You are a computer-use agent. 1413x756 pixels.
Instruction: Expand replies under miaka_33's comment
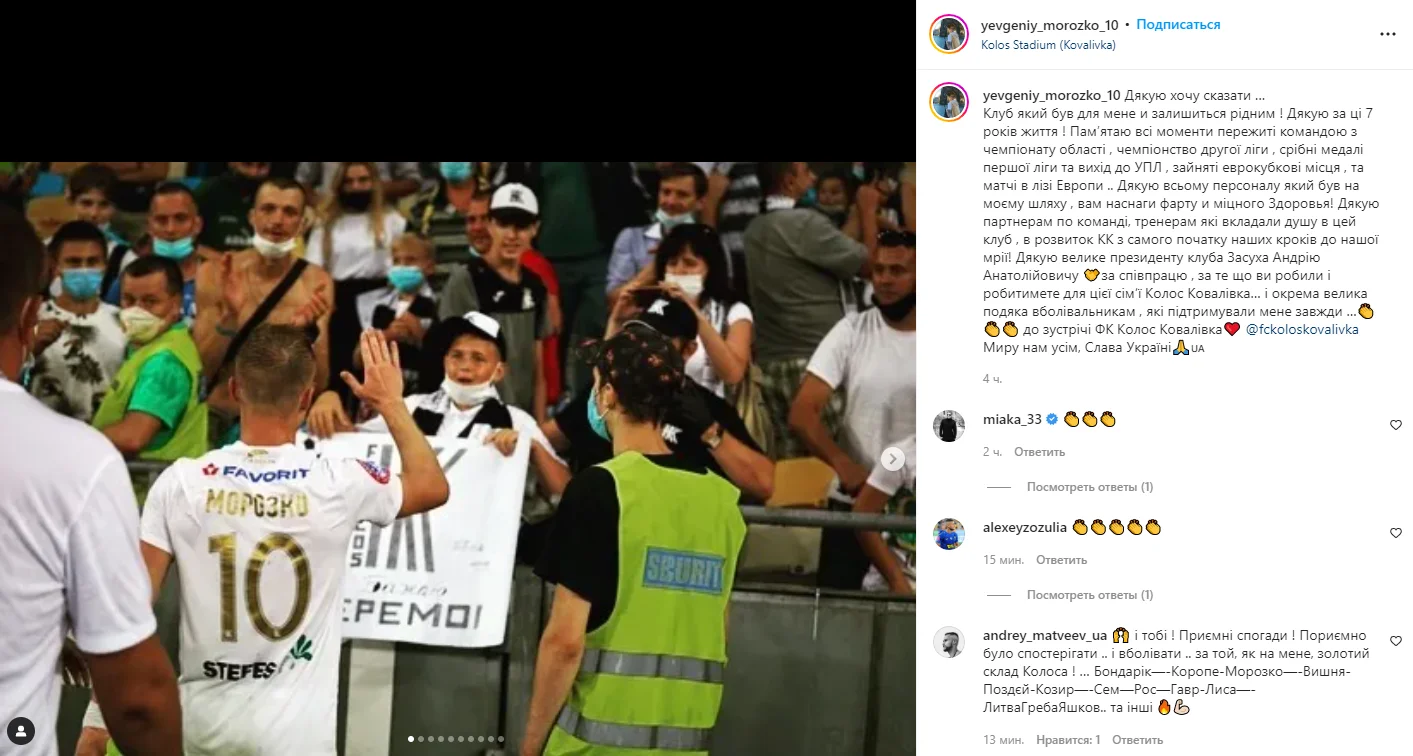tap(1089, 487)
